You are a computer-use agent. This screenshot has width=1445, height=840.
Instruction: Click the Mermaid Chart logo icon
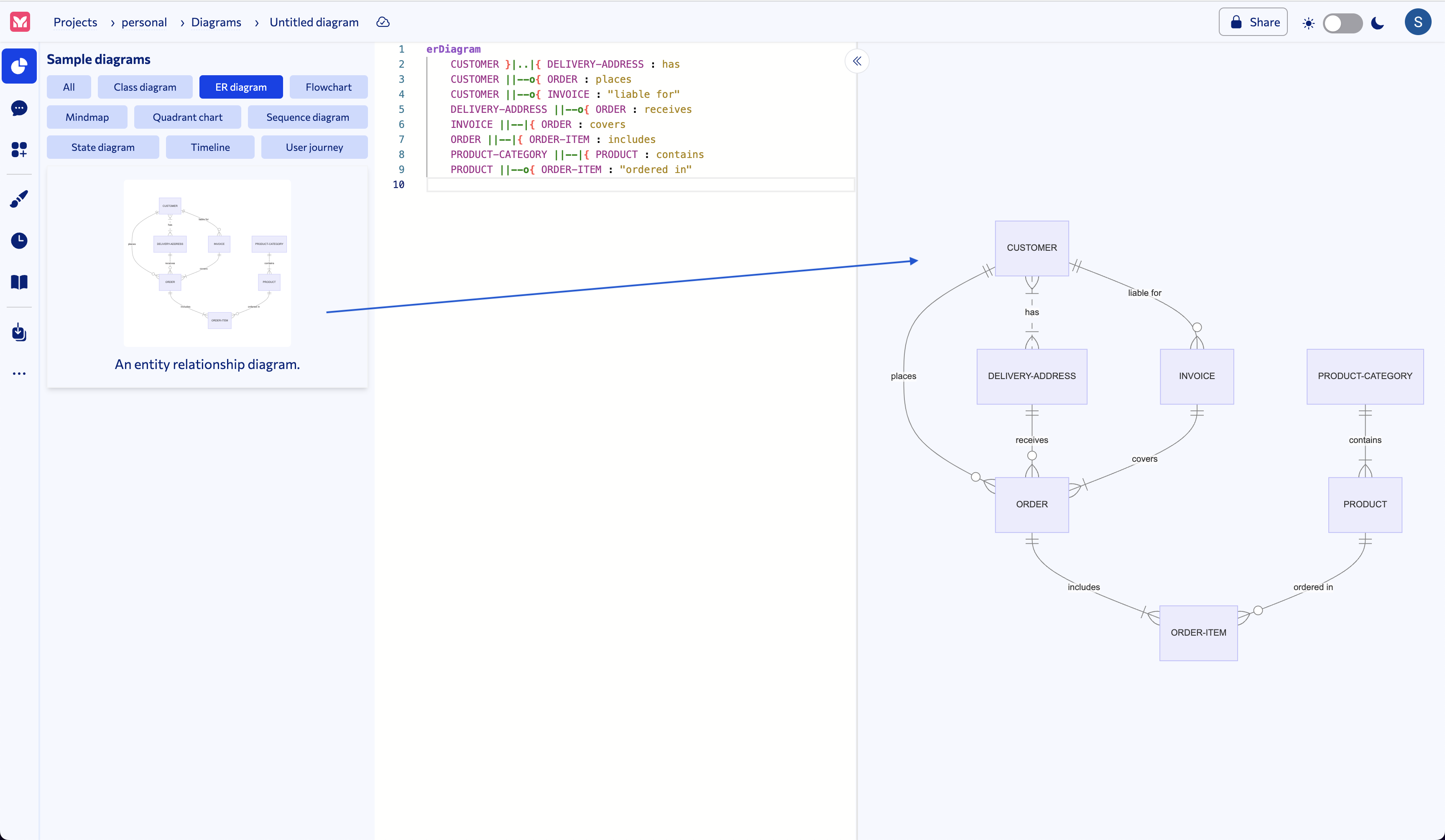point(20,22)
